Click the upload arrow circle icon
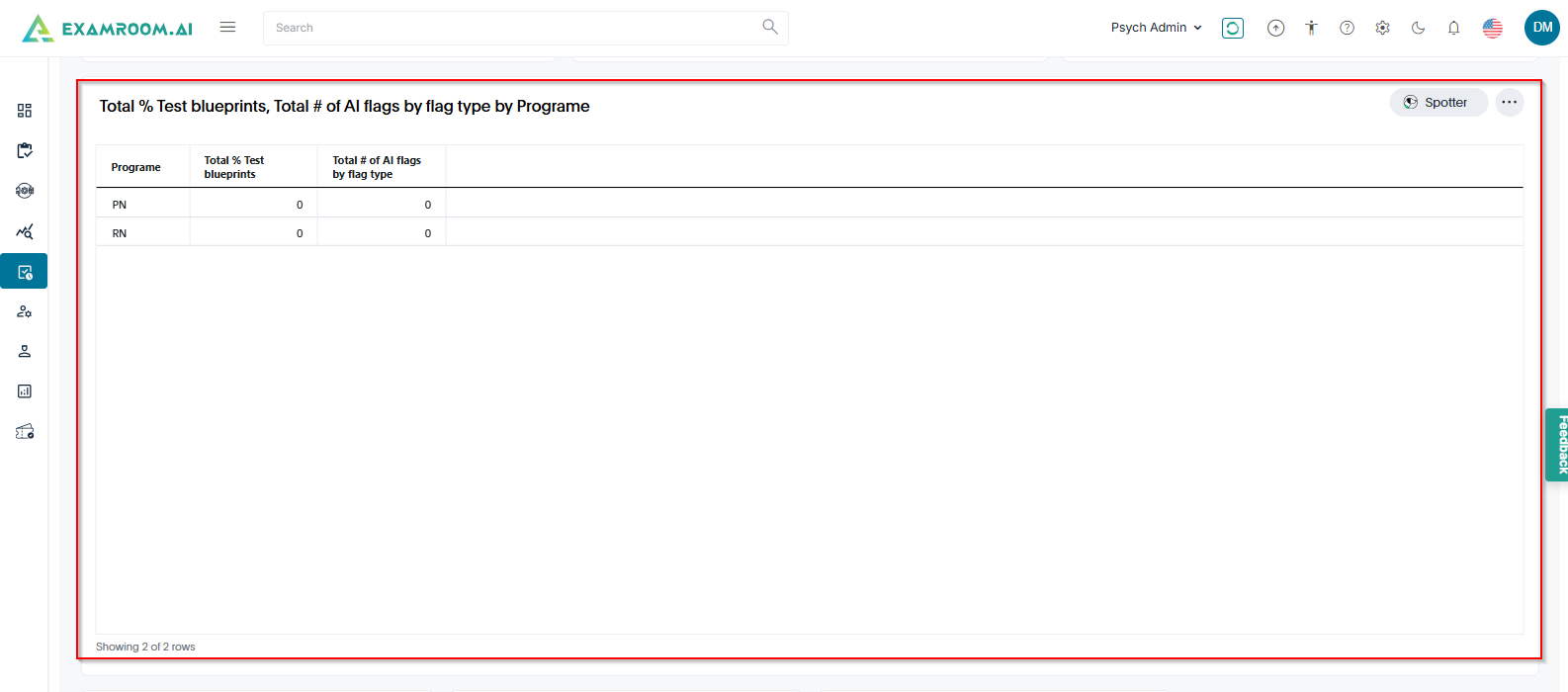The image size is (1568, 692). click(x=1276, y=28)
